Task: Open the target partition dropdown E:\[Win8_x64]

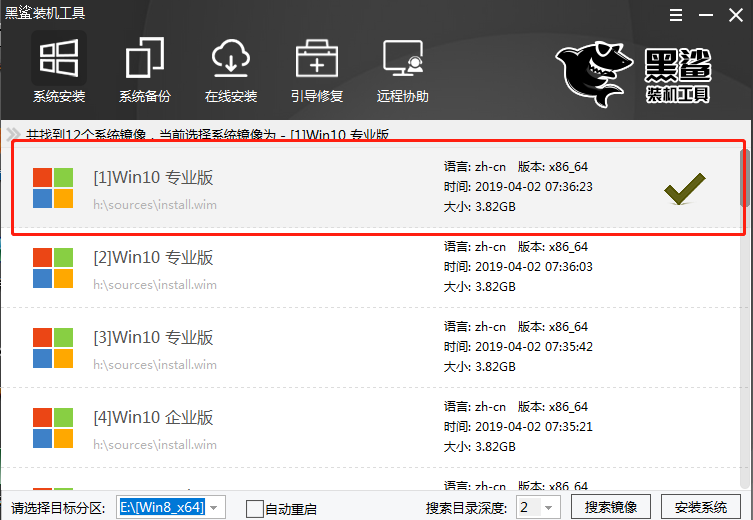Action: (170, 507)
